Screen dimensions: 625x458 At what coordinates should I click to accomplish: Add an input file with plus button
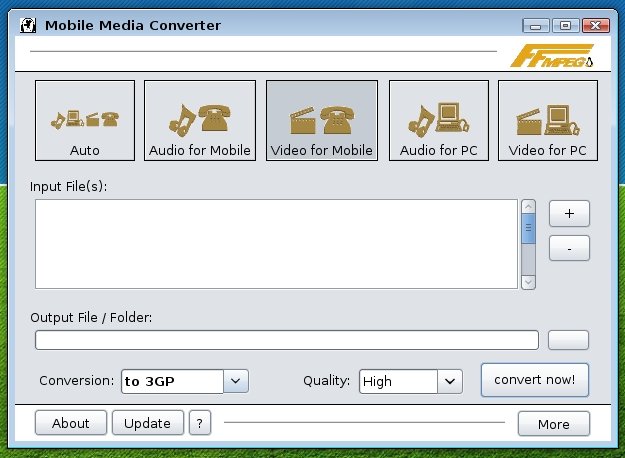coord(569,214)
